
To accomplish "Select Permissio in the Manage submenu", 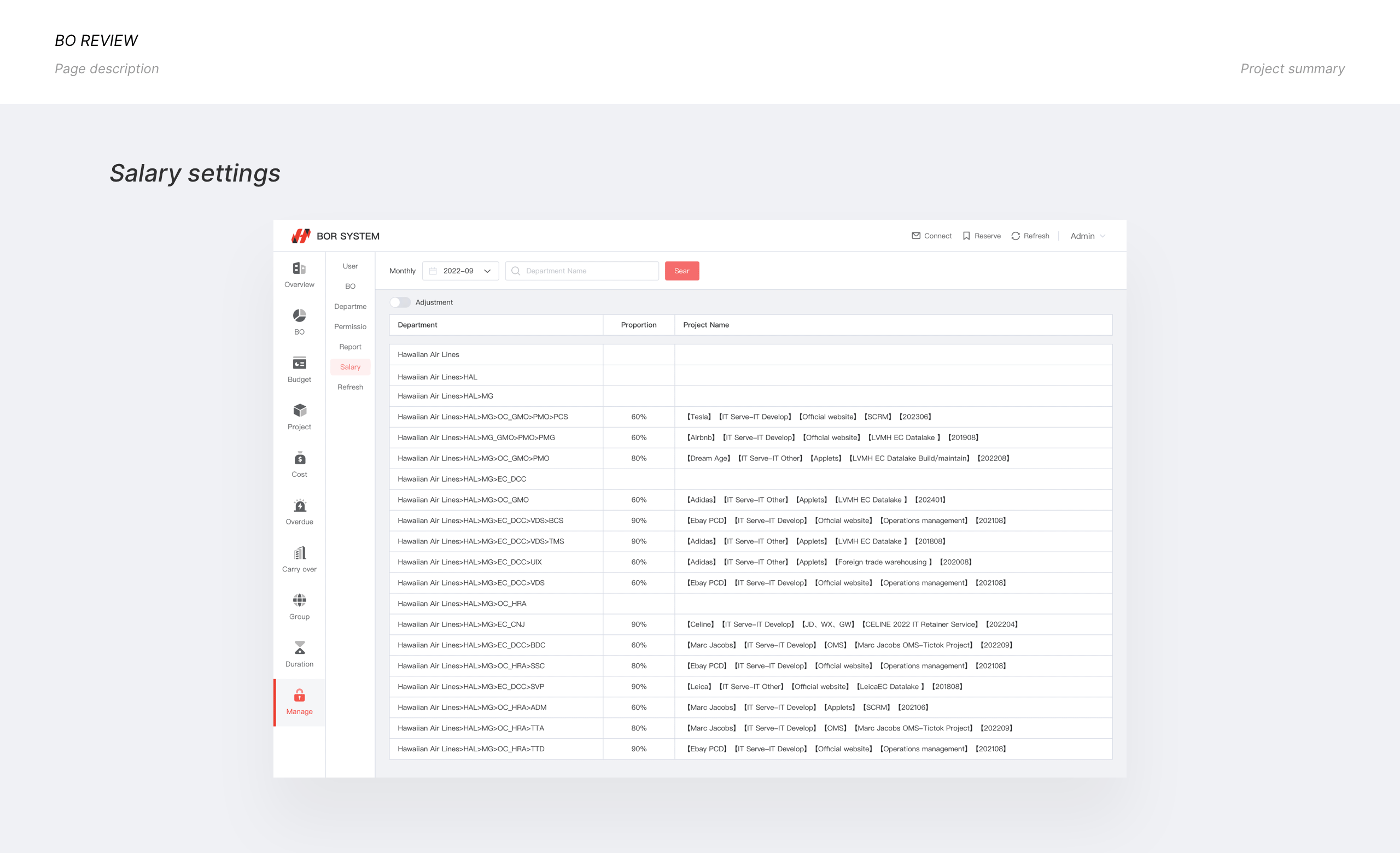I will [x=350, y=326].
